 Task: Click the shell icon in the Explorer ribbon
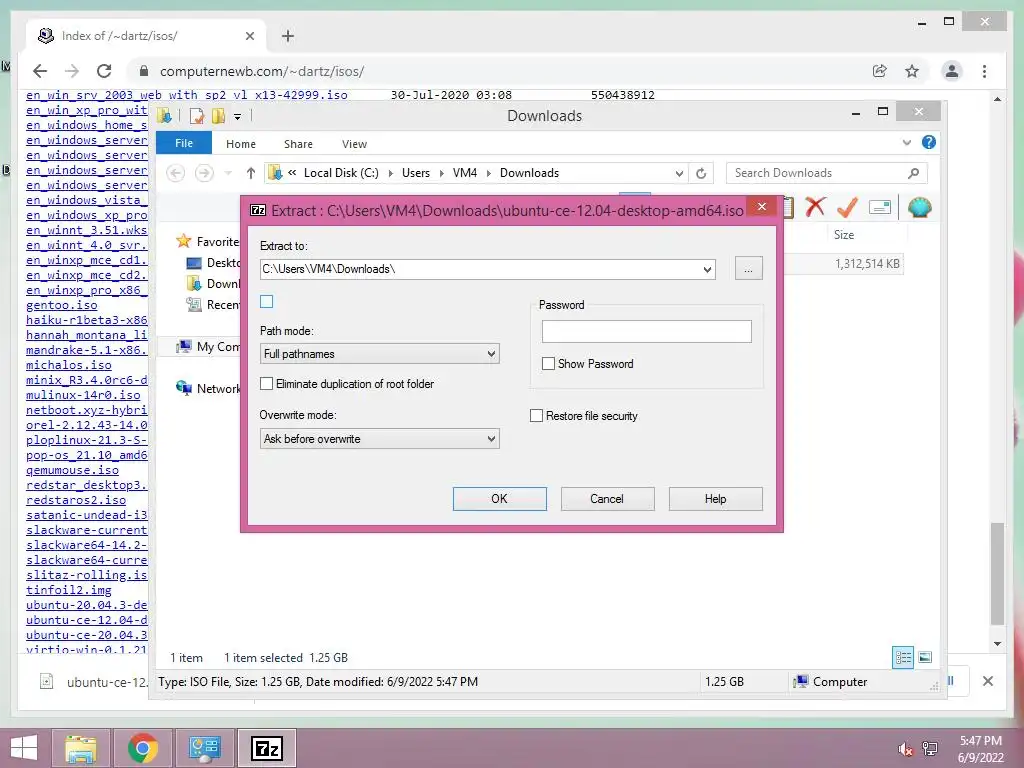pos(920,207)
